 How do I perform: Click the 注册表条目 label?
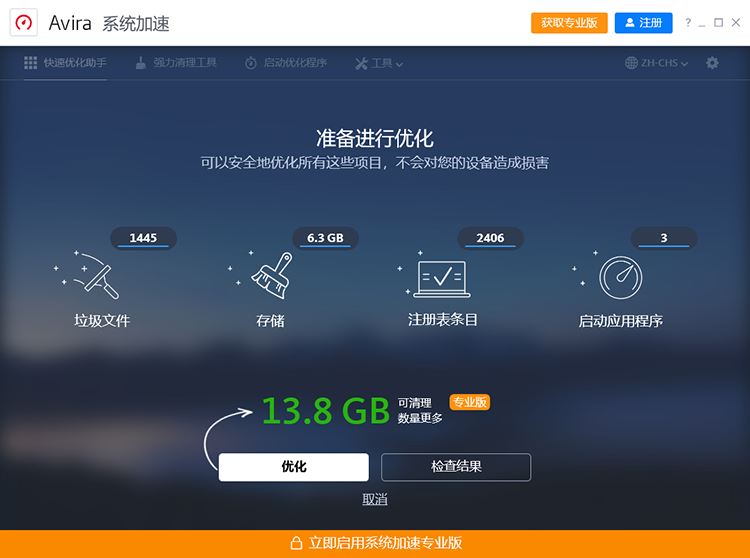pyautogui.click(x=442, y=319)
